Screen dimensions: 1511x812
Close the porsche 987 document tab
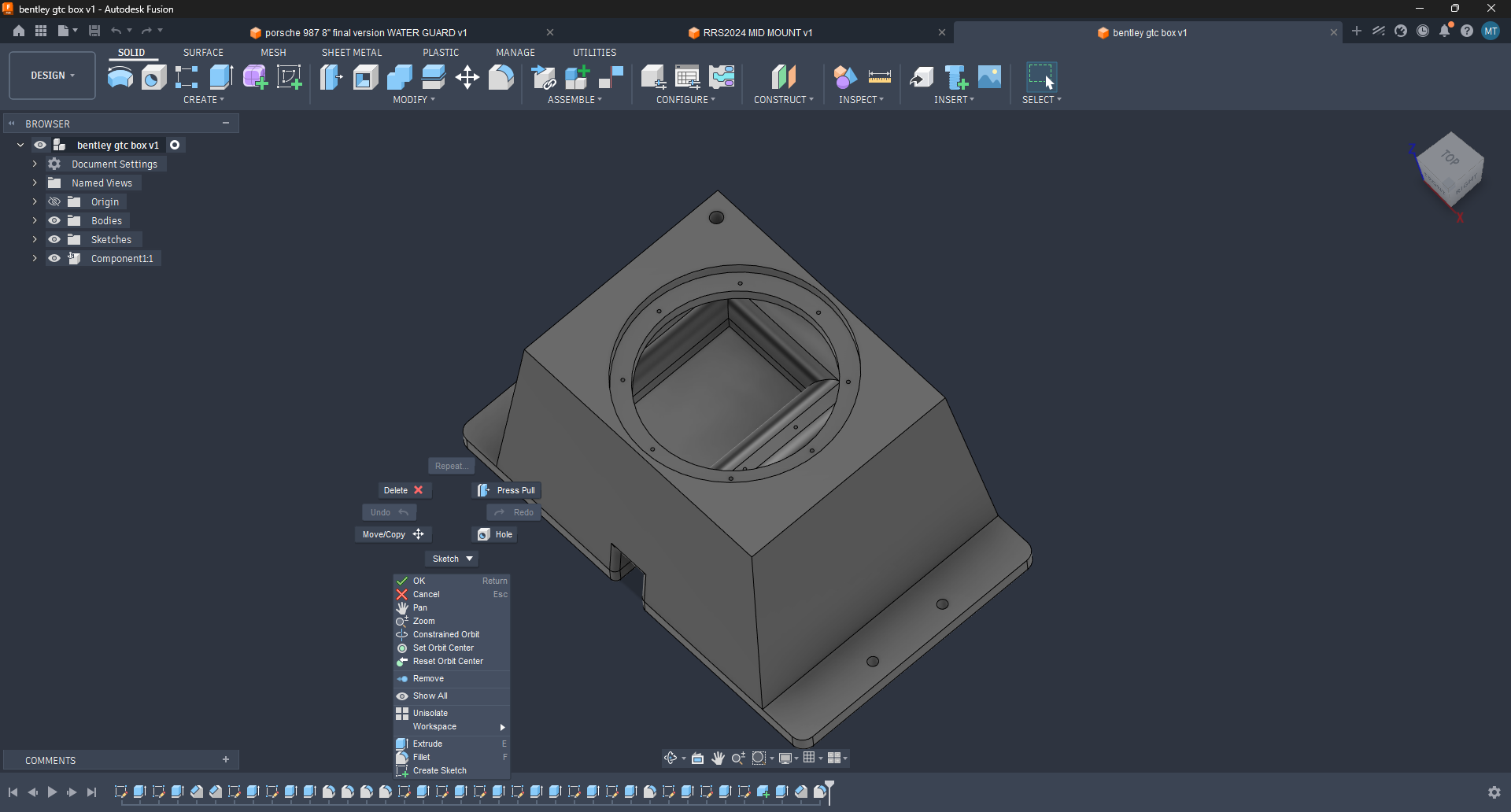click(550, 32)
